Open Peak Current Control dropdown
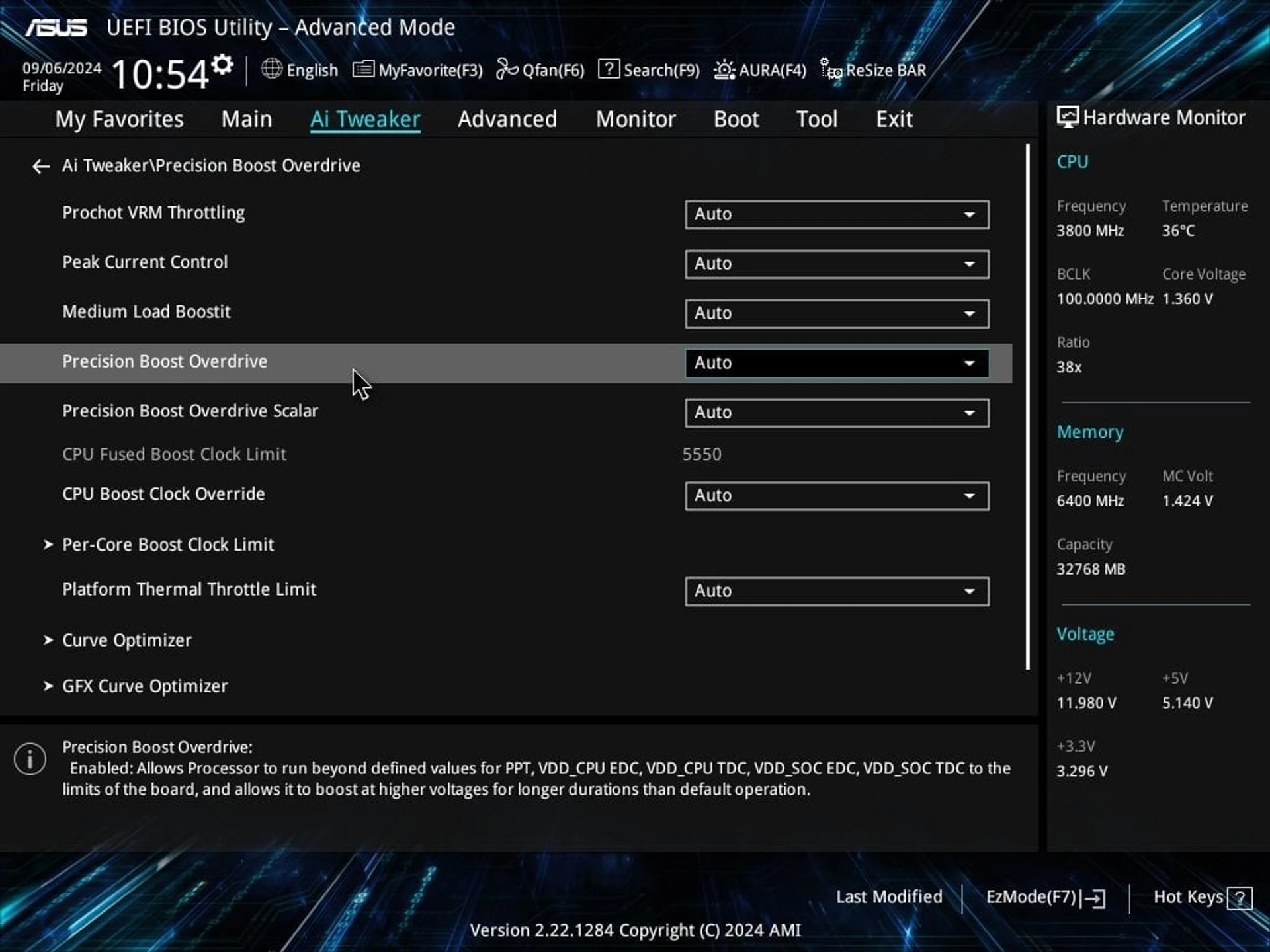The image size is (1270, 952). (837, 264)
